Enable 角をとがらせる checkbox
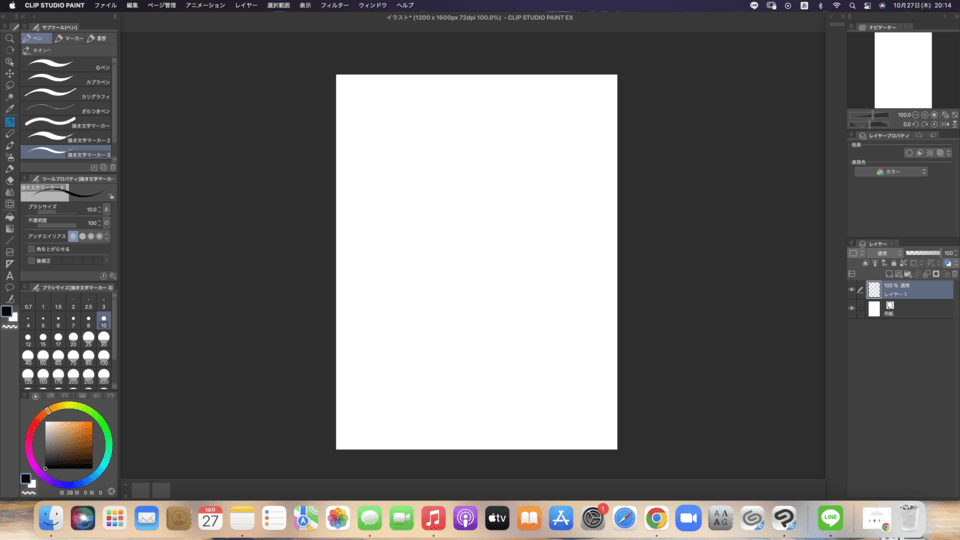 (x=31, y=249)
